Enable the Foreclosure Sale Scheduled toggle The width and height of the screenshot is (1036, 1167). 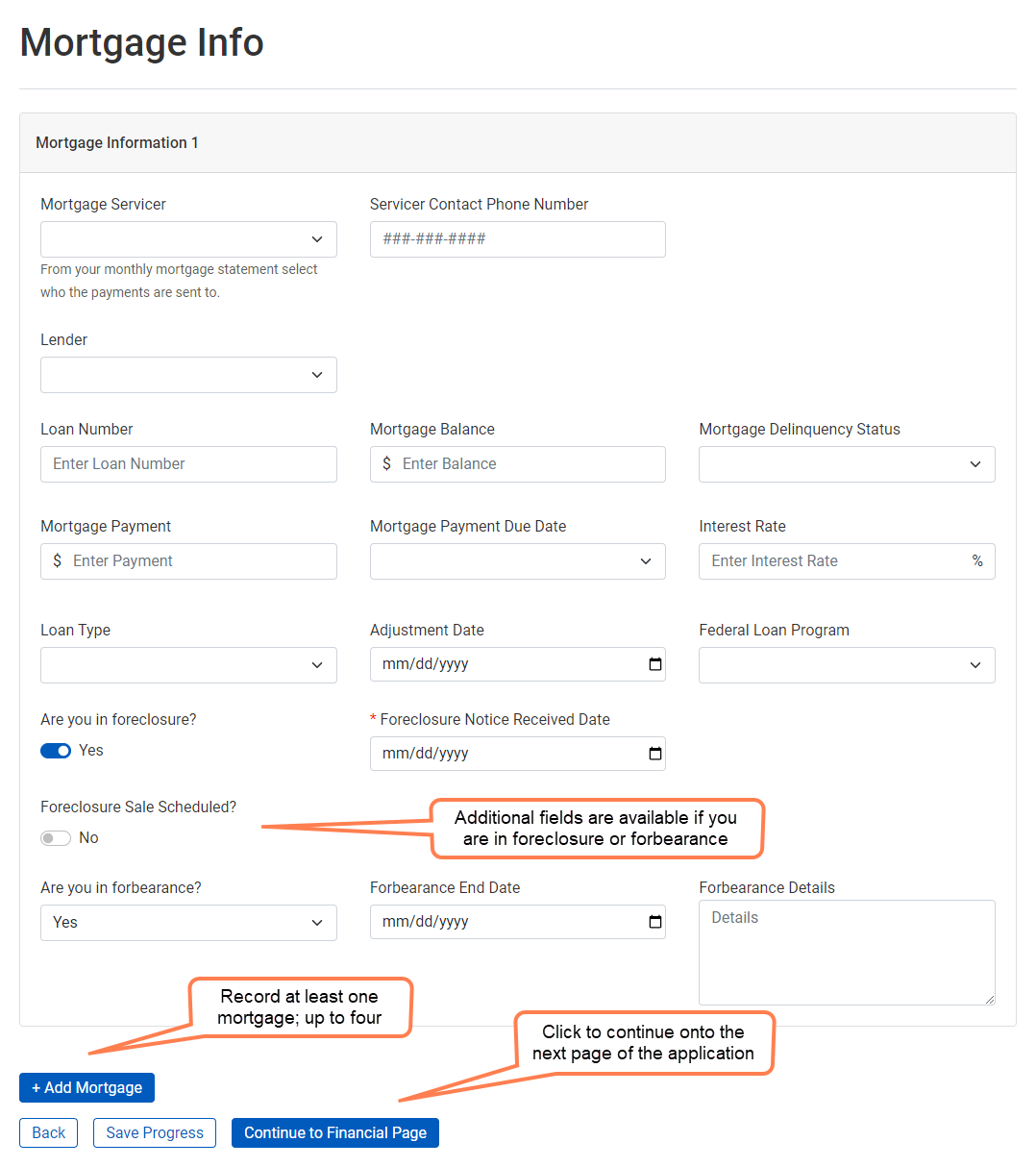(56, 838)
